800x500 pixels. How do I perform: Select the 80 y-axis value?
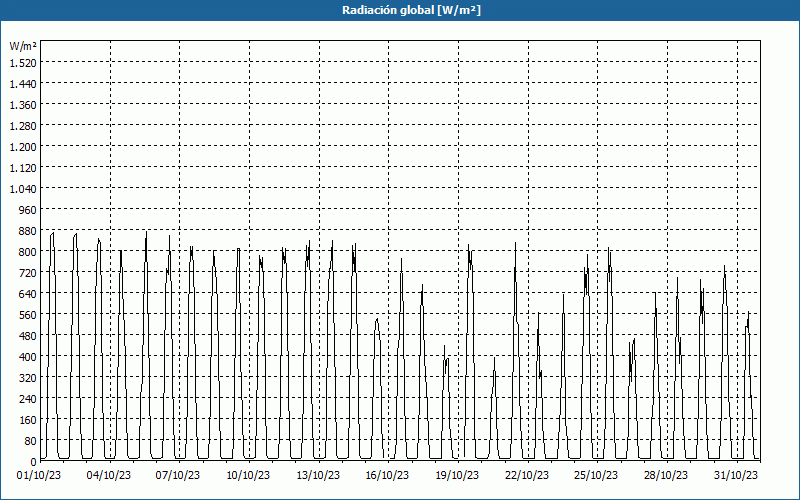click(31, 441)
